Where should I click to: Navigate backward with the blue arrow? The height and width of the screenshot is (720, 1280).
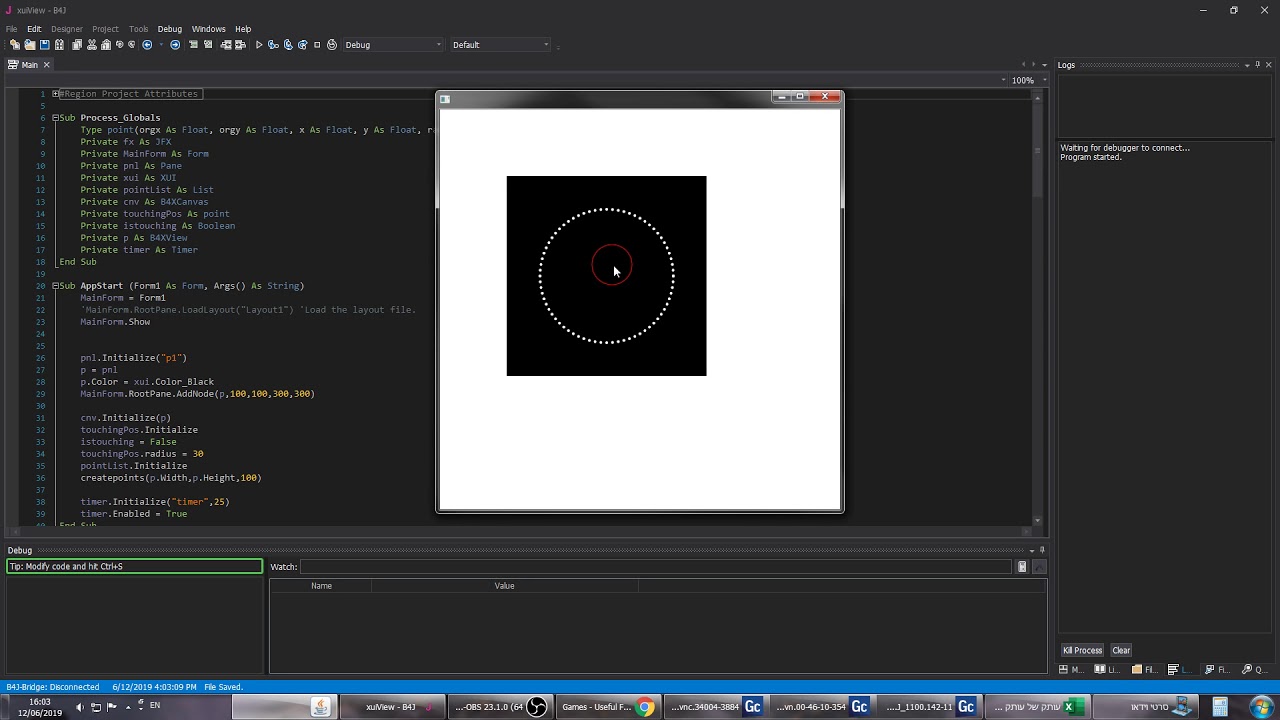coord(147,45)
